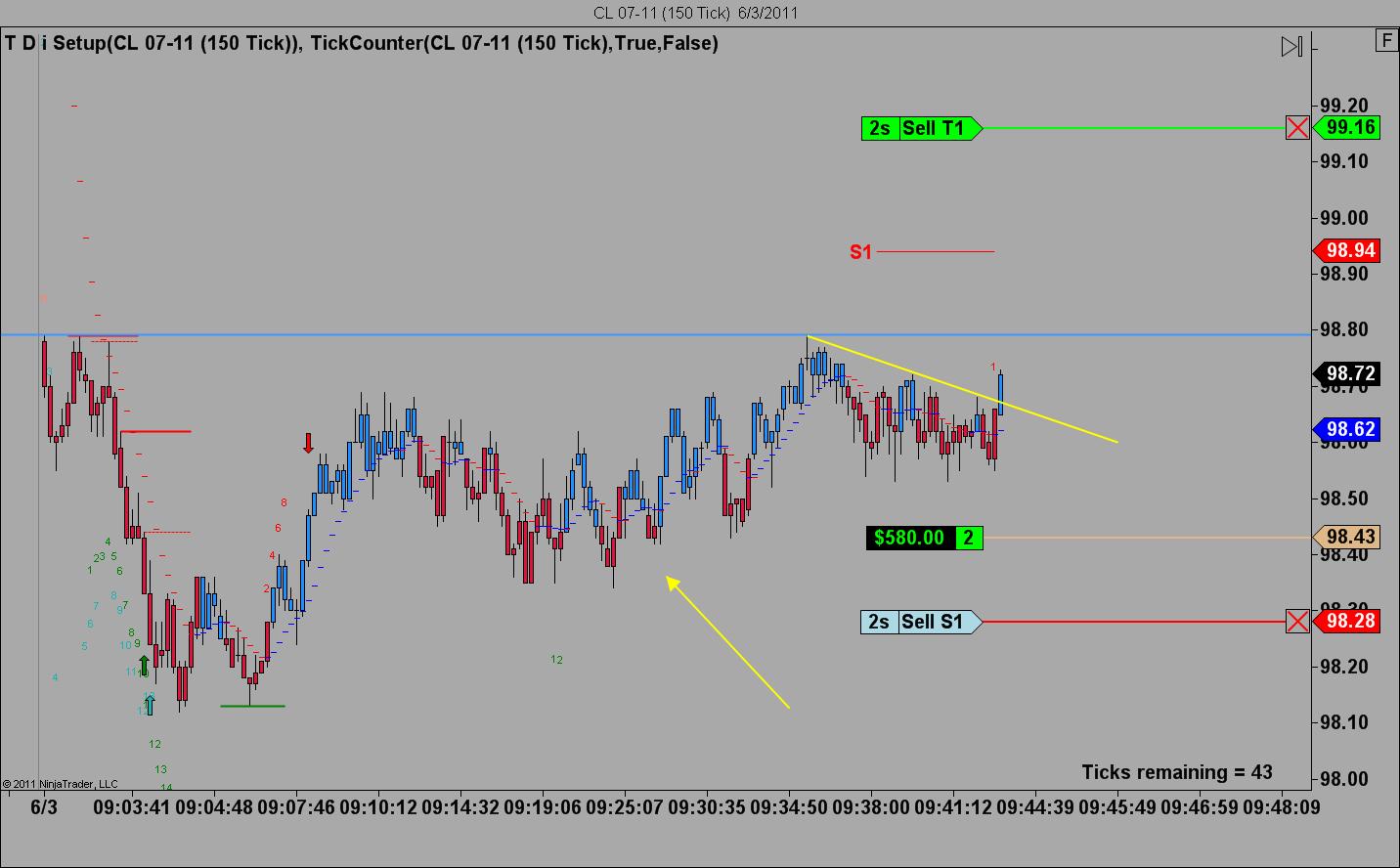1400x868 pixels.
Task: Select the tan 98.43 entry line
Action: coord(1147,538)
